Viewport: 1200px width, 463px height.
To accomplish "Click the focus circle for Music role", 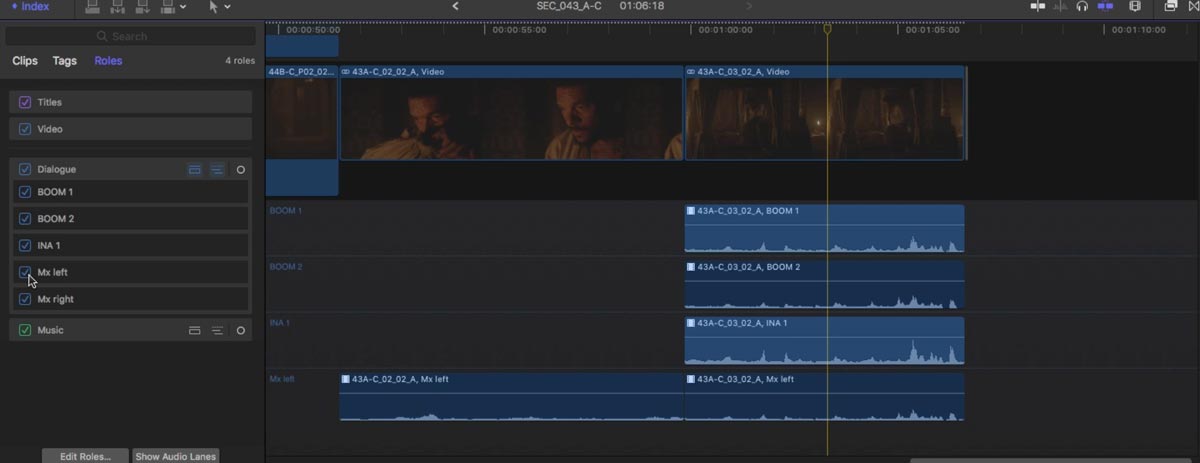I will (241, 330).
